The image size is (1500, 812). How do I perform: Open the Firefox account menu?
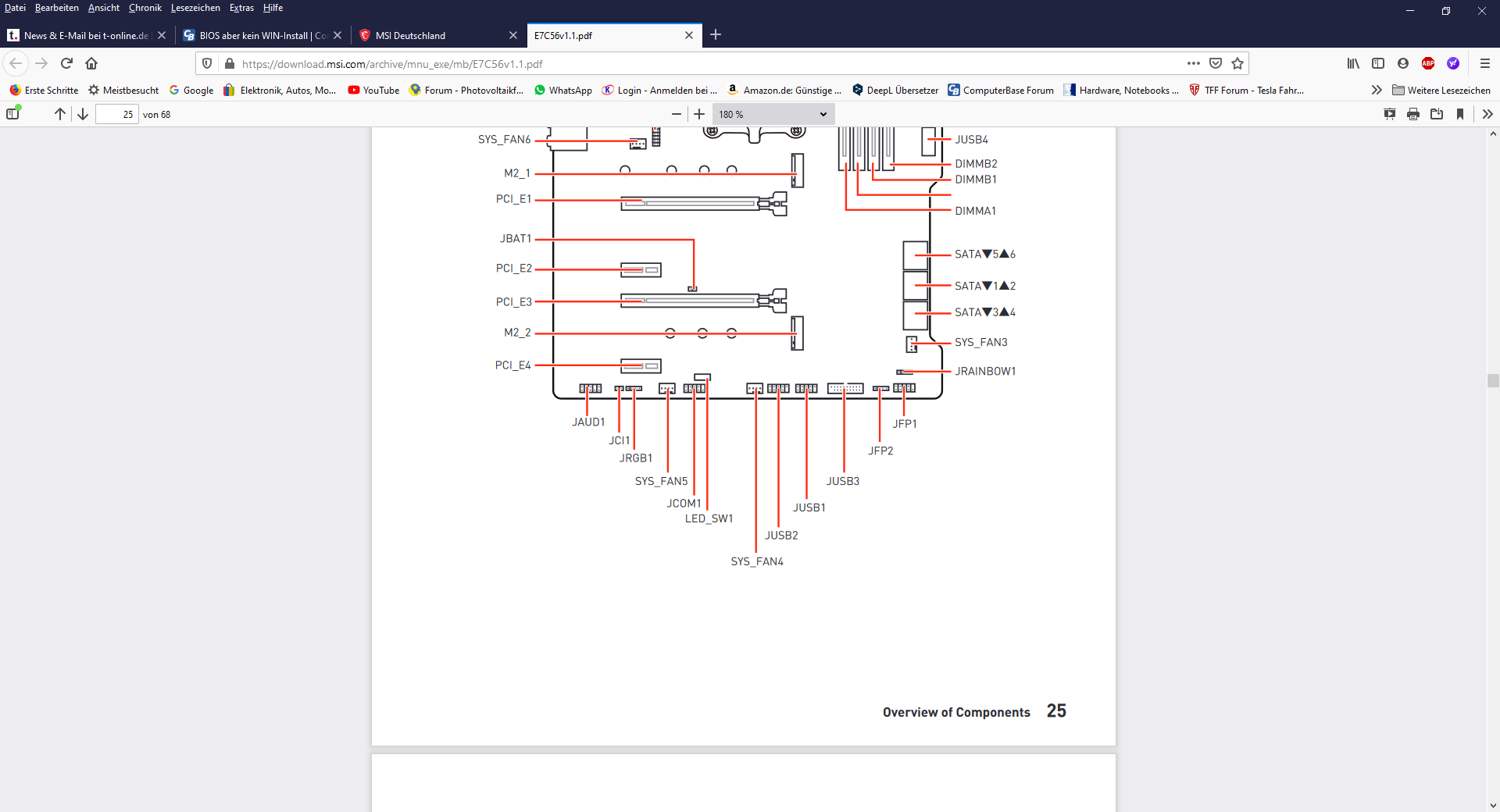coord(1403,63)
